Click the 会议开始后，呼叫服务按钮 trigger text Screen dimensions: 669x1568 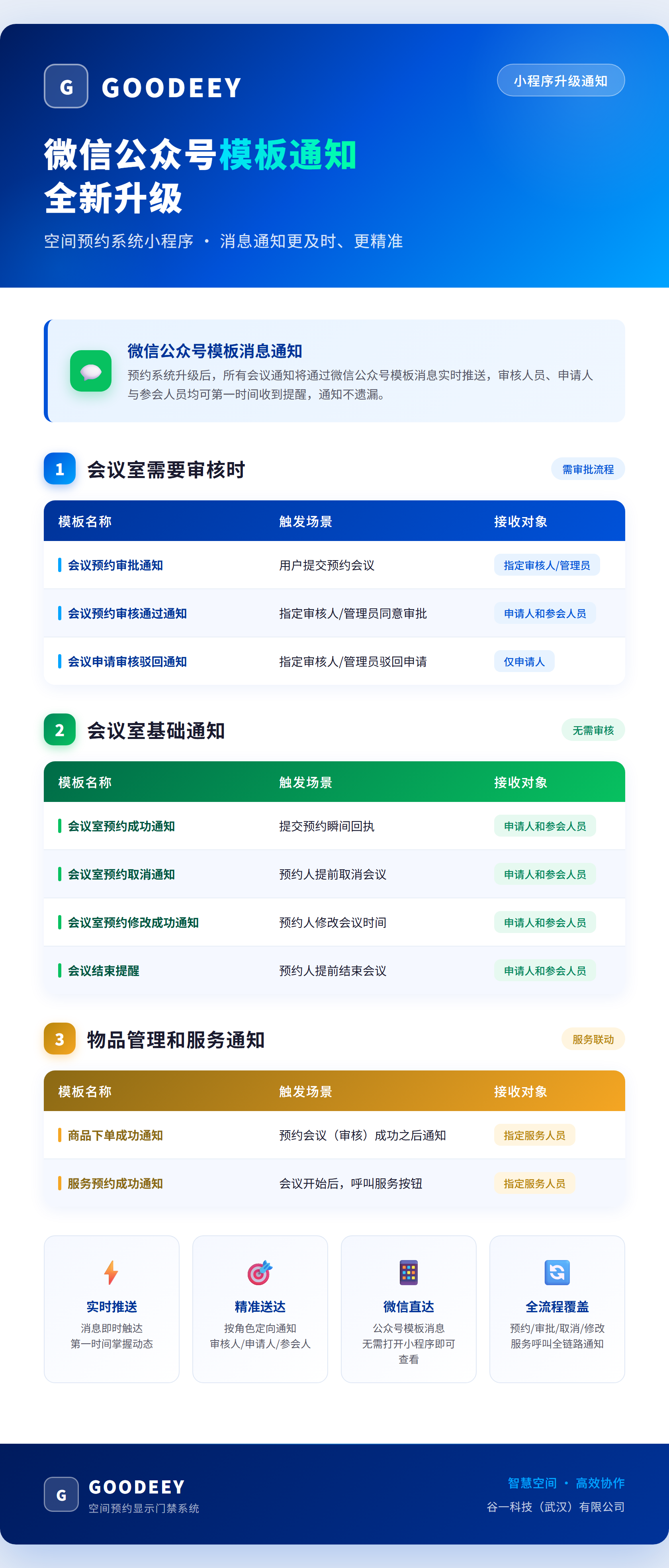tap(350, 1183)
